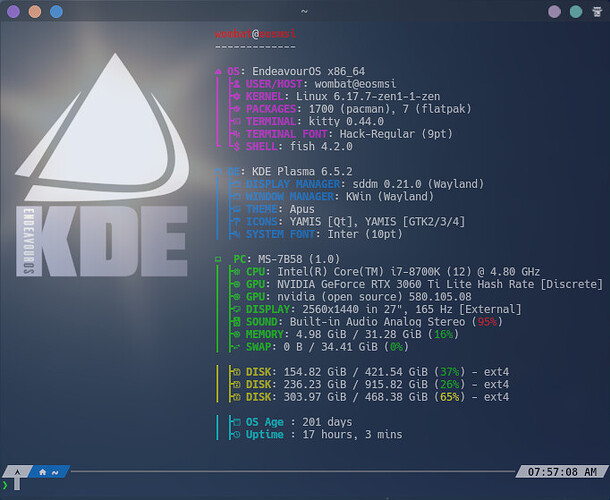Click the clock showing 07:57:58 AM

tap(564, 471)
